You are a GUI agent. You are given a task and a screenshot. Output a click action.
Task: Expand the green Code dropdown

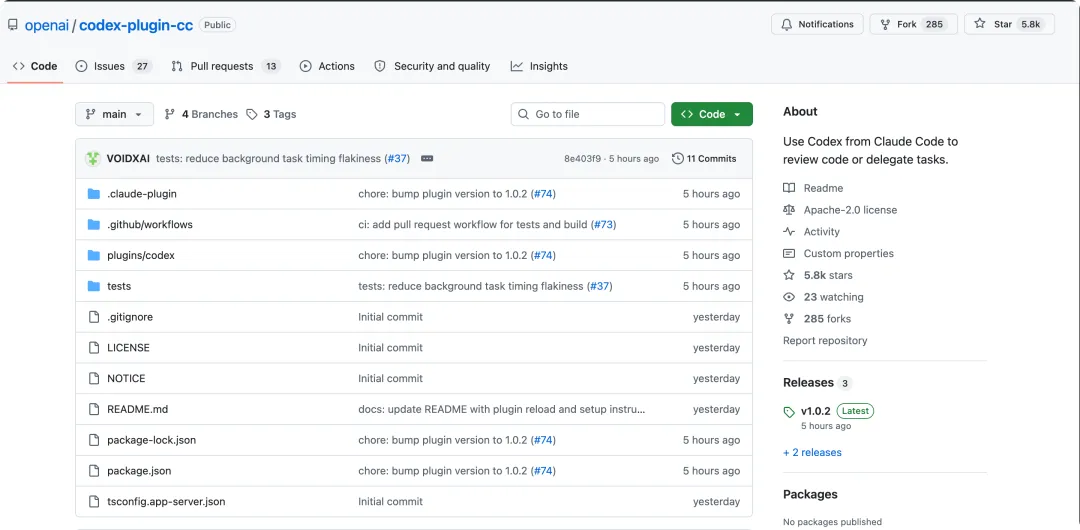711,114
